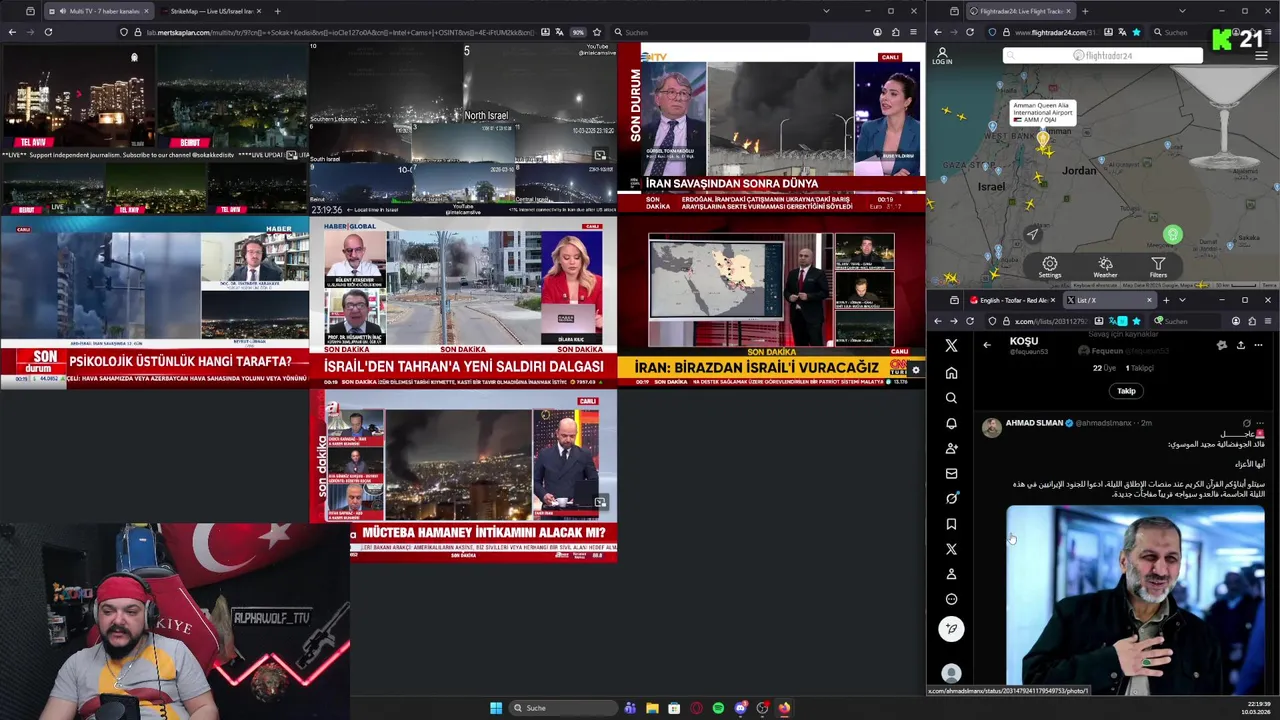The width and height of the screenshot is (1280, 720).
Task: Open list all tabs in Flightradar24 window
Action: pos(1182,11)
